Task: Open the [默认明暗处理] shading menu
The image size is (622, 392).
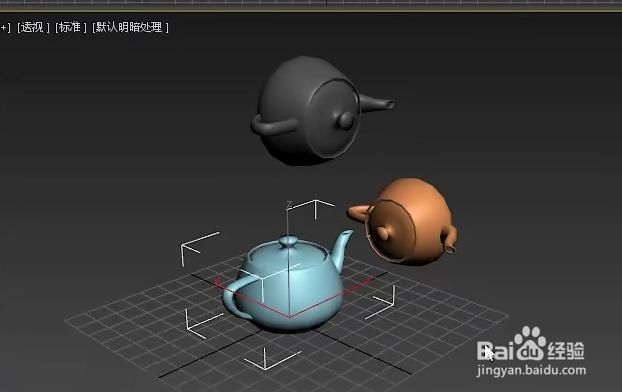Action: pos(130,27)
